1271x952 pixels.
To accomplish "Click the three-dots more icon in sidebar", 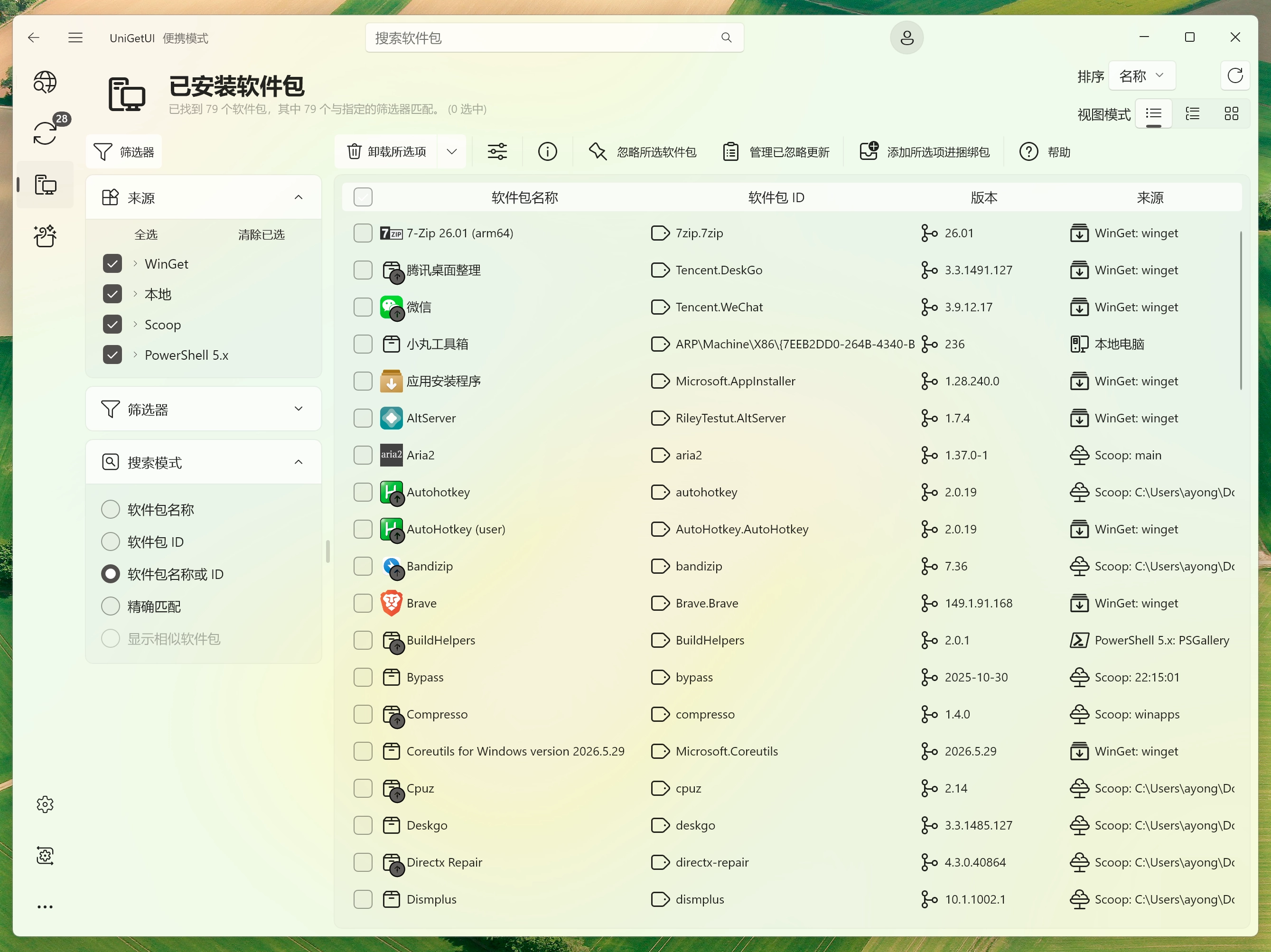I will coord(45,906).
